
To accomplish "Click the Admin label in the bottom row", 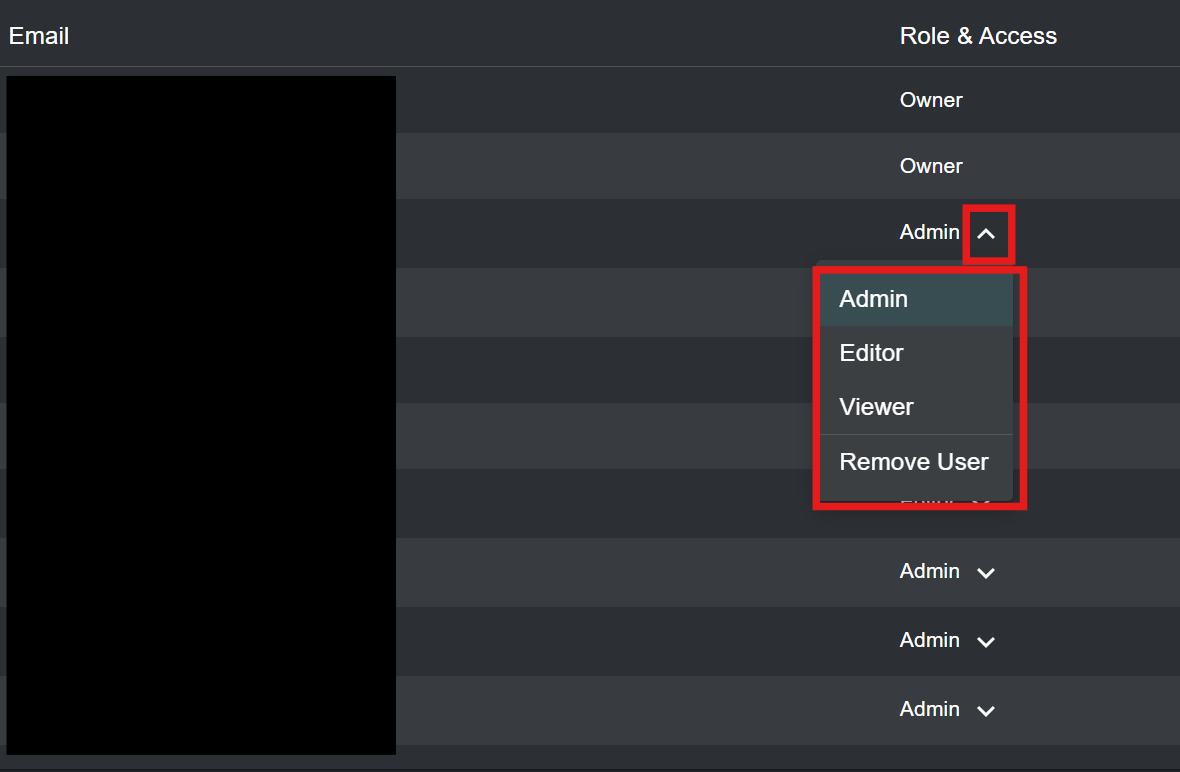I will tap(929, 709).
